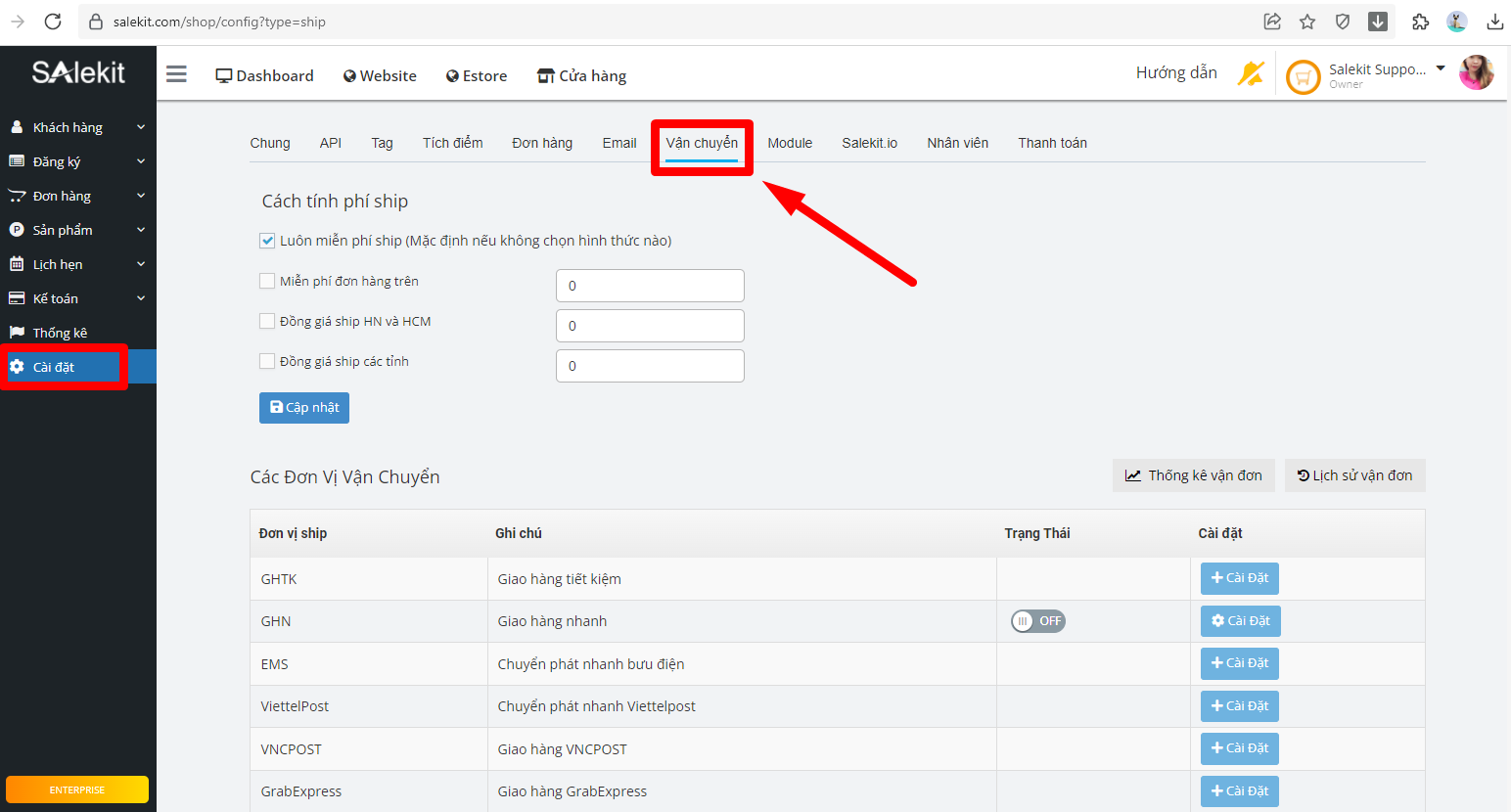Open the Tích điểm tab
This screenshot has width=1511, height=812.
[453, 143]
